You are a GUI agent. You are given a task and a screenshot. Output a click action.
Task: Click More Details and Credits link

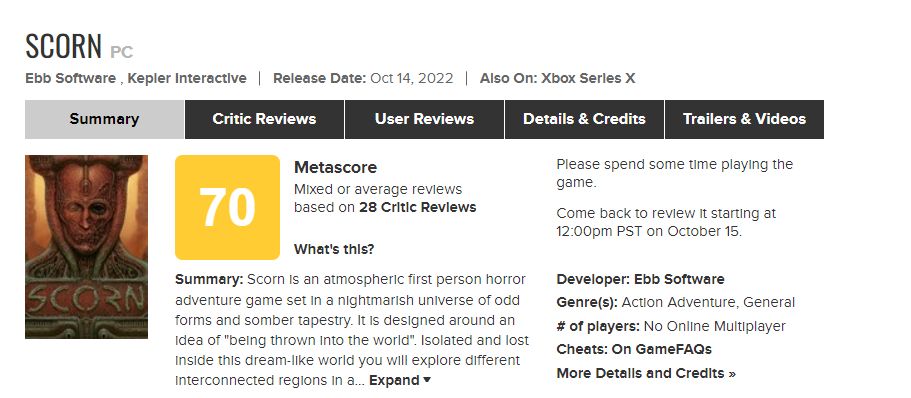646,373
